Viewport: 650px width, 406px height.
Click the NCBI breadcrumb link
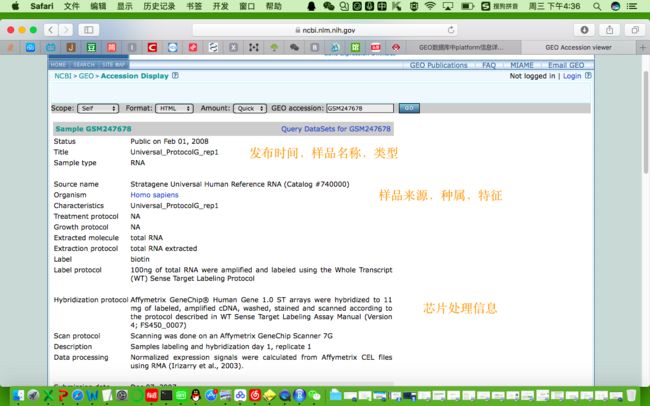pos(63,76)
